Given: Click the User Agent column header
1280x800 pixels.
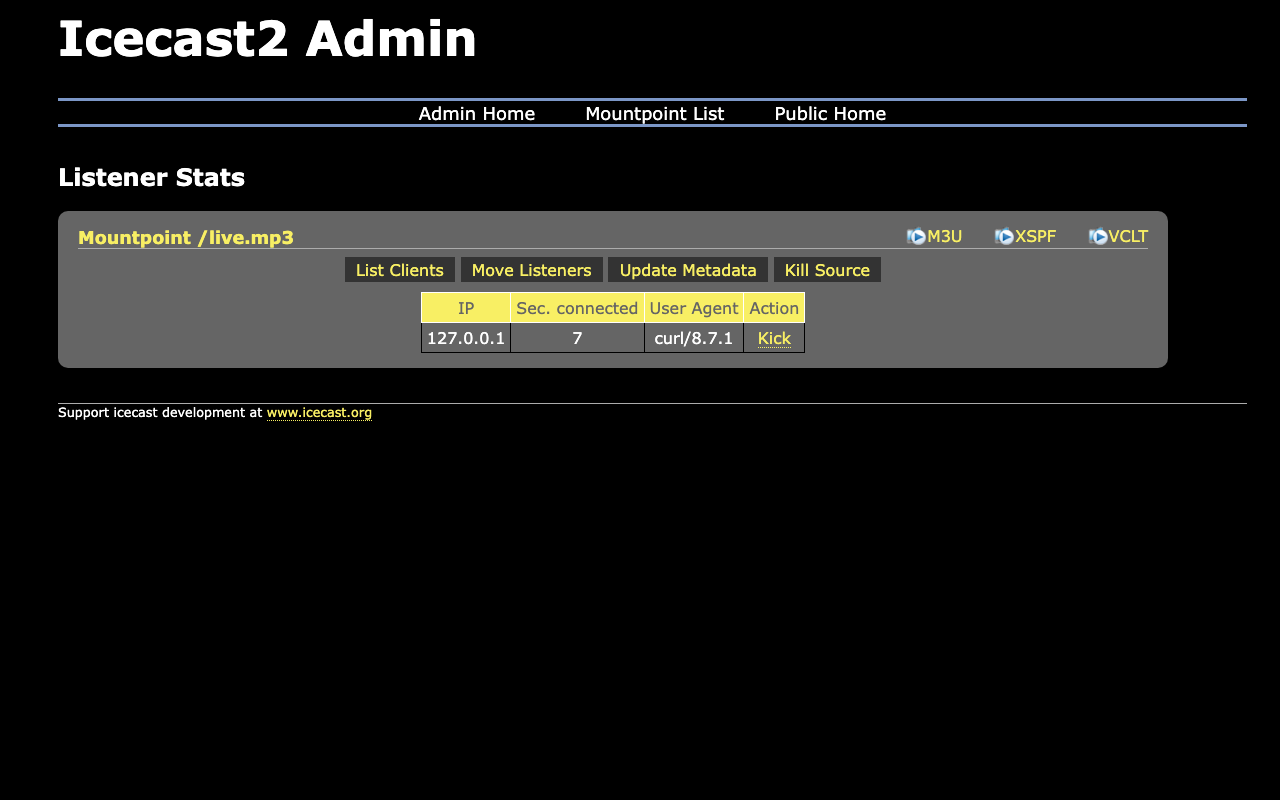Looking at the screenshot, I should pyautogui.click(x=694, y=308).
